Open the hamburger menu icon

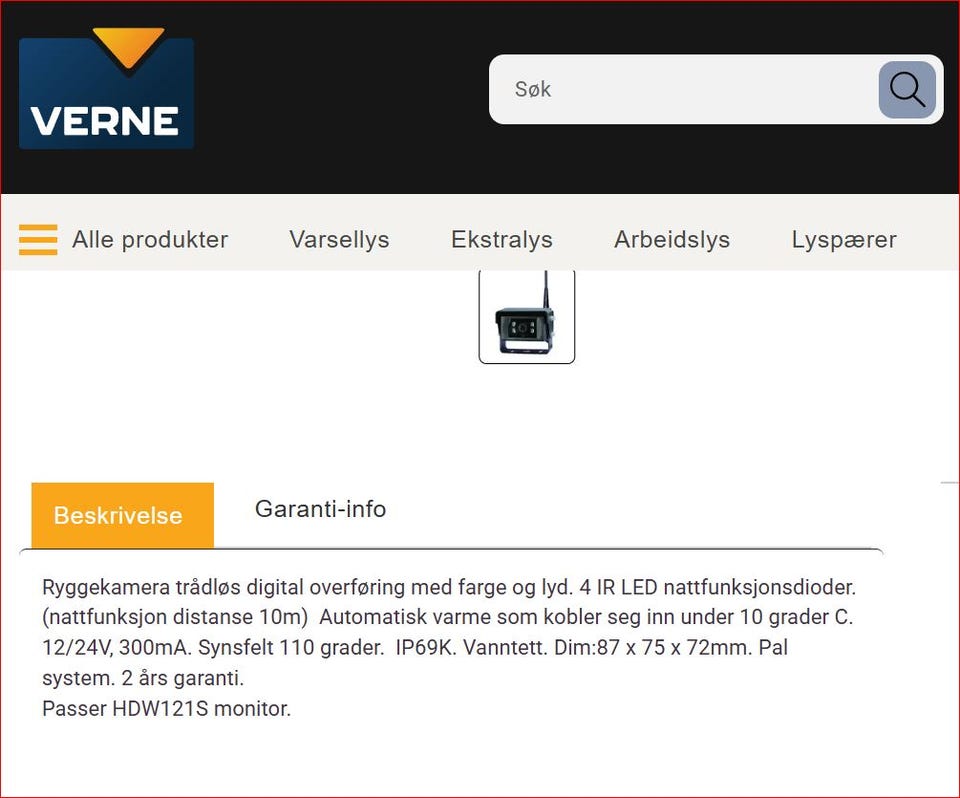(38, 240)
